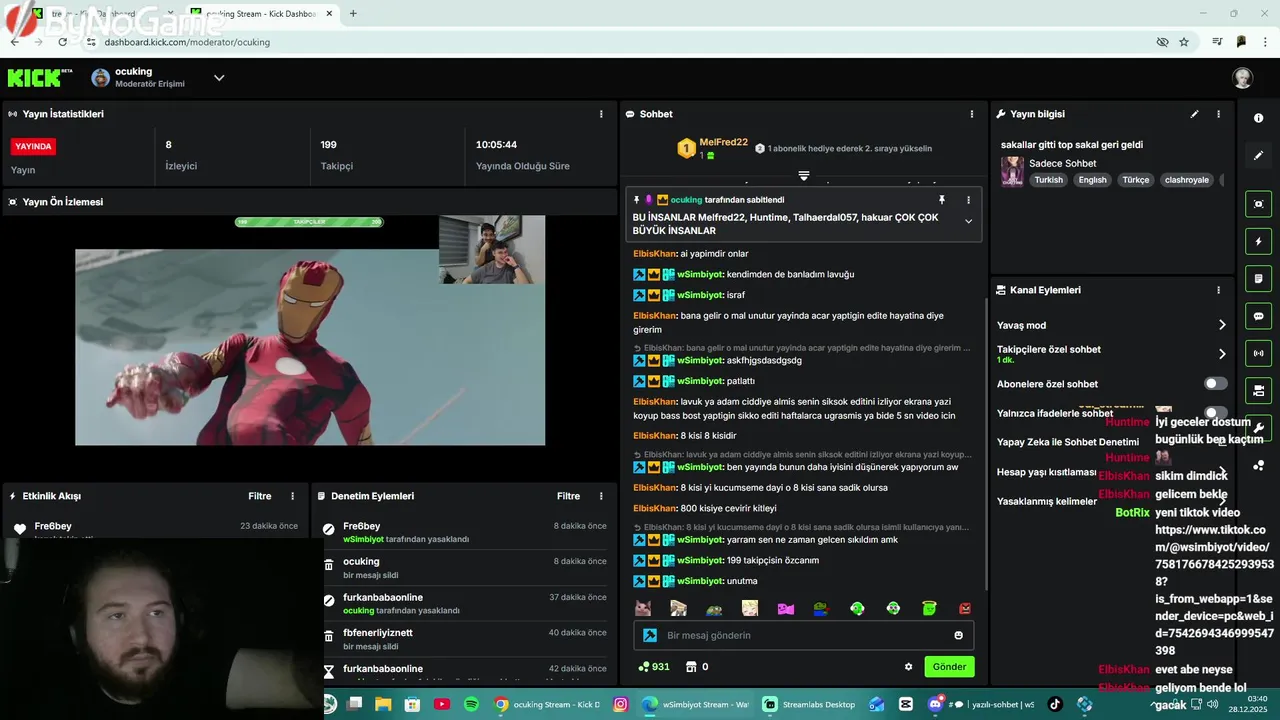Viewport: 1280px width, 720px height.
Task: Toggle the stream preview widget icon in sidebar
Action: (1258, 204)
